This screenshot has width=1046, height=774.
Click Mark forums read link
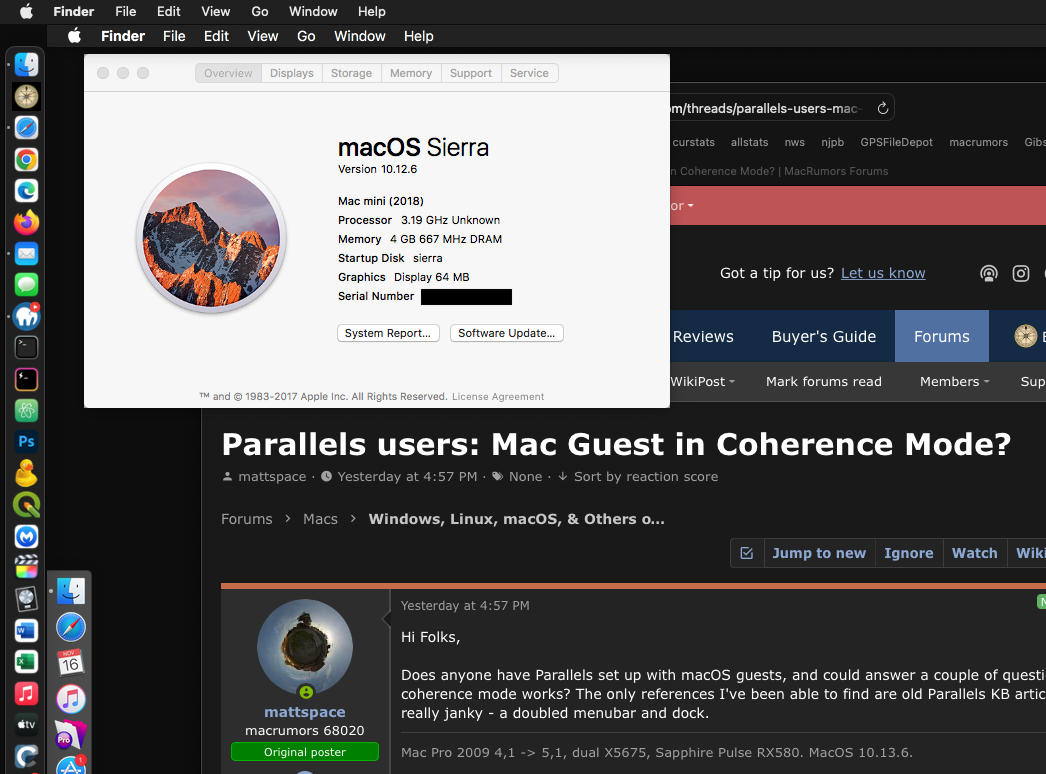pyautogui.click(x=824, y=382)
